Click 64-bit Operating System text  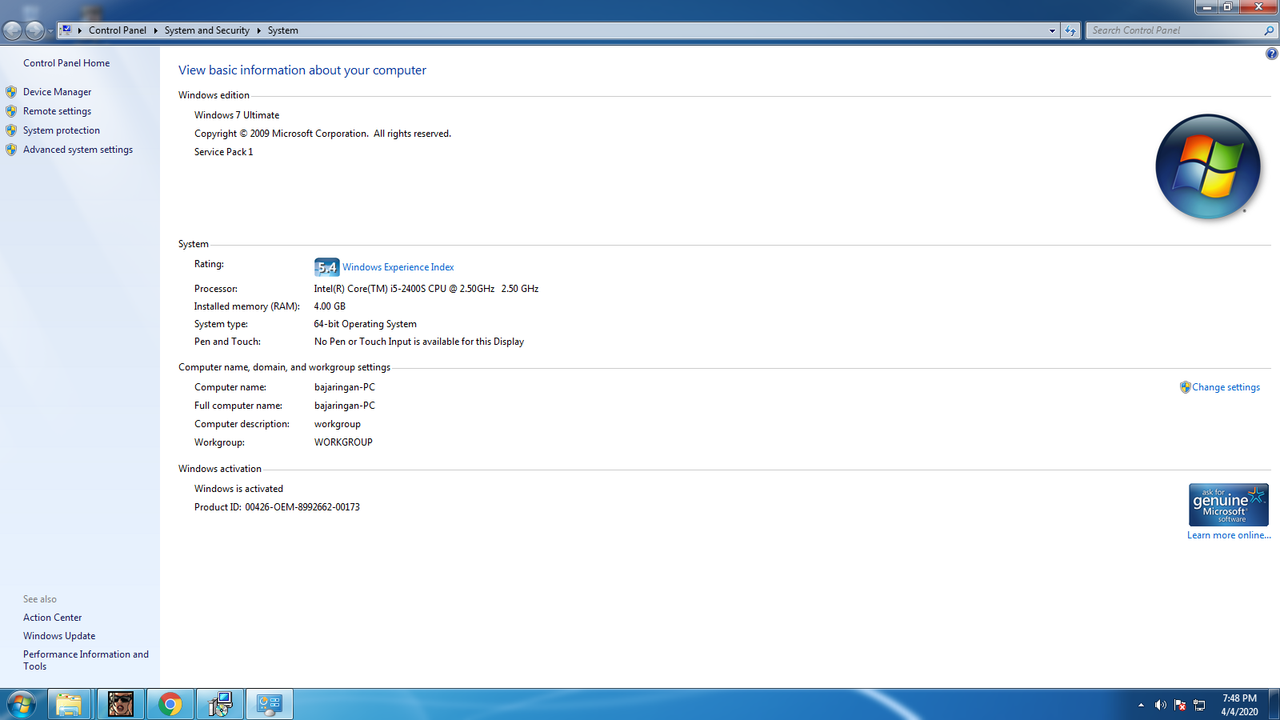365,324
